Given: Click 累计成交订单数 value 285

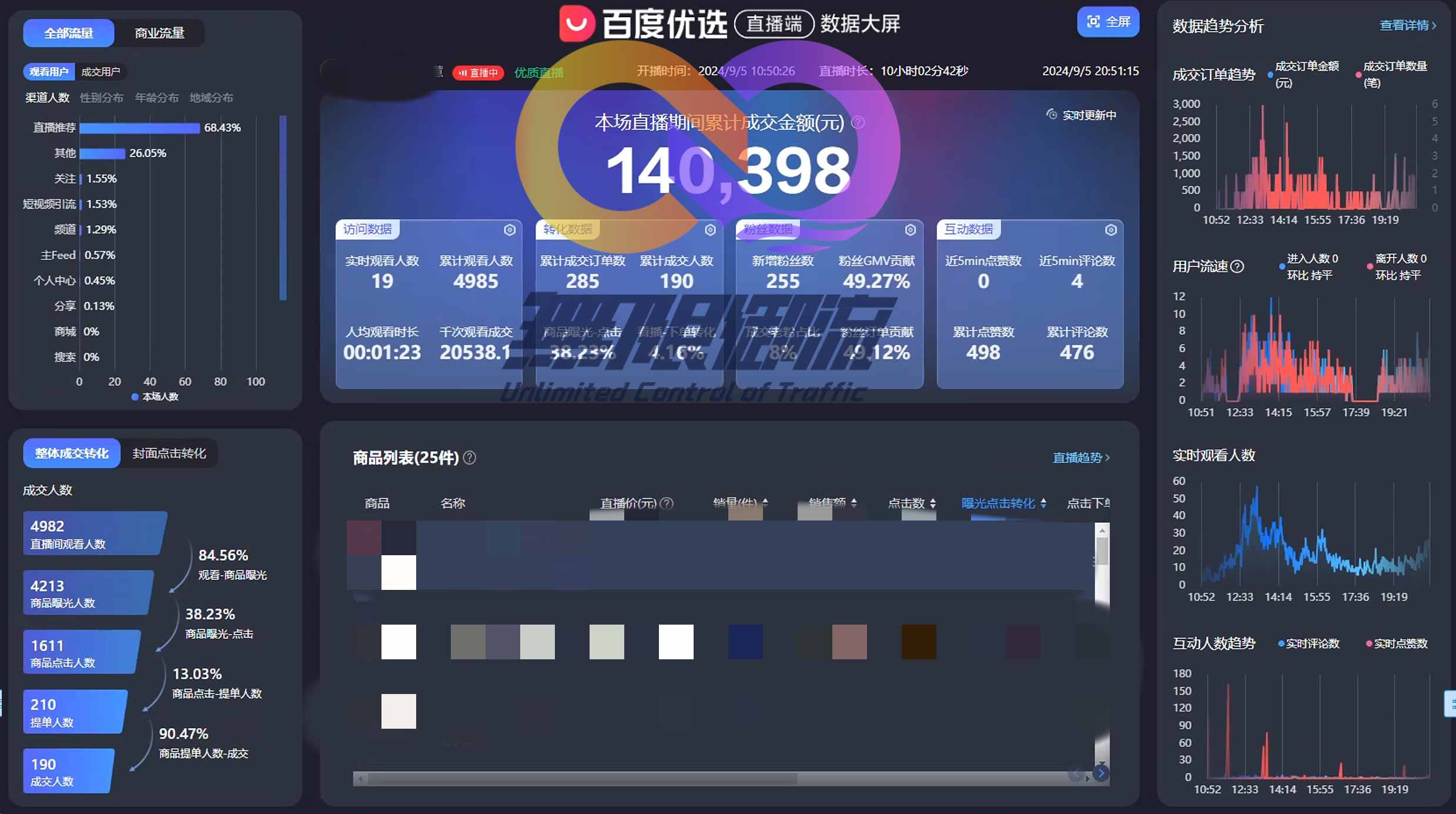Looking at the screenshot, I should coord(583,282).
